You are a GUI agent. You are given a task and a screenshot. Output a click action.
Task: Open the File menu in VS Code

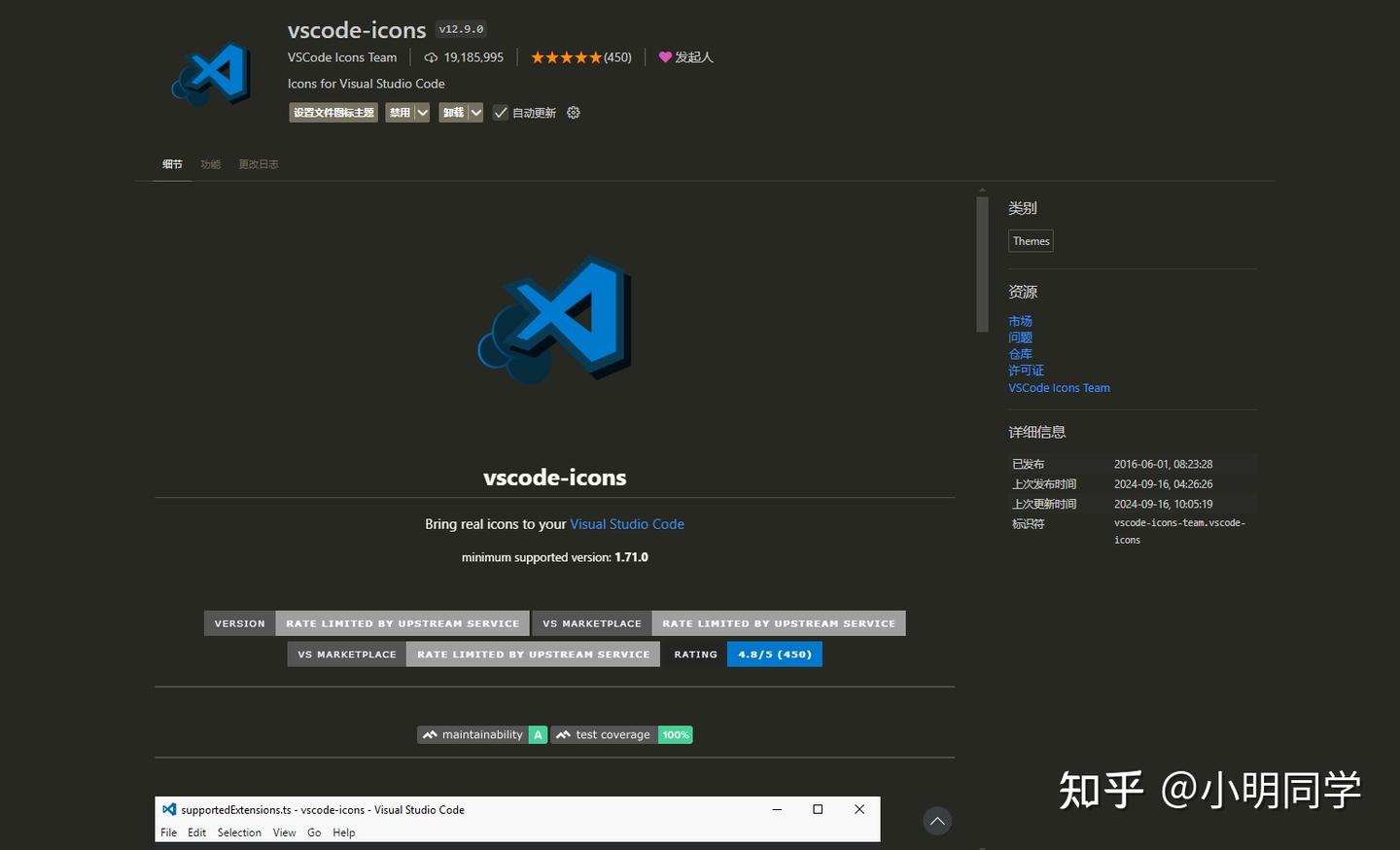tap(167, 832)
